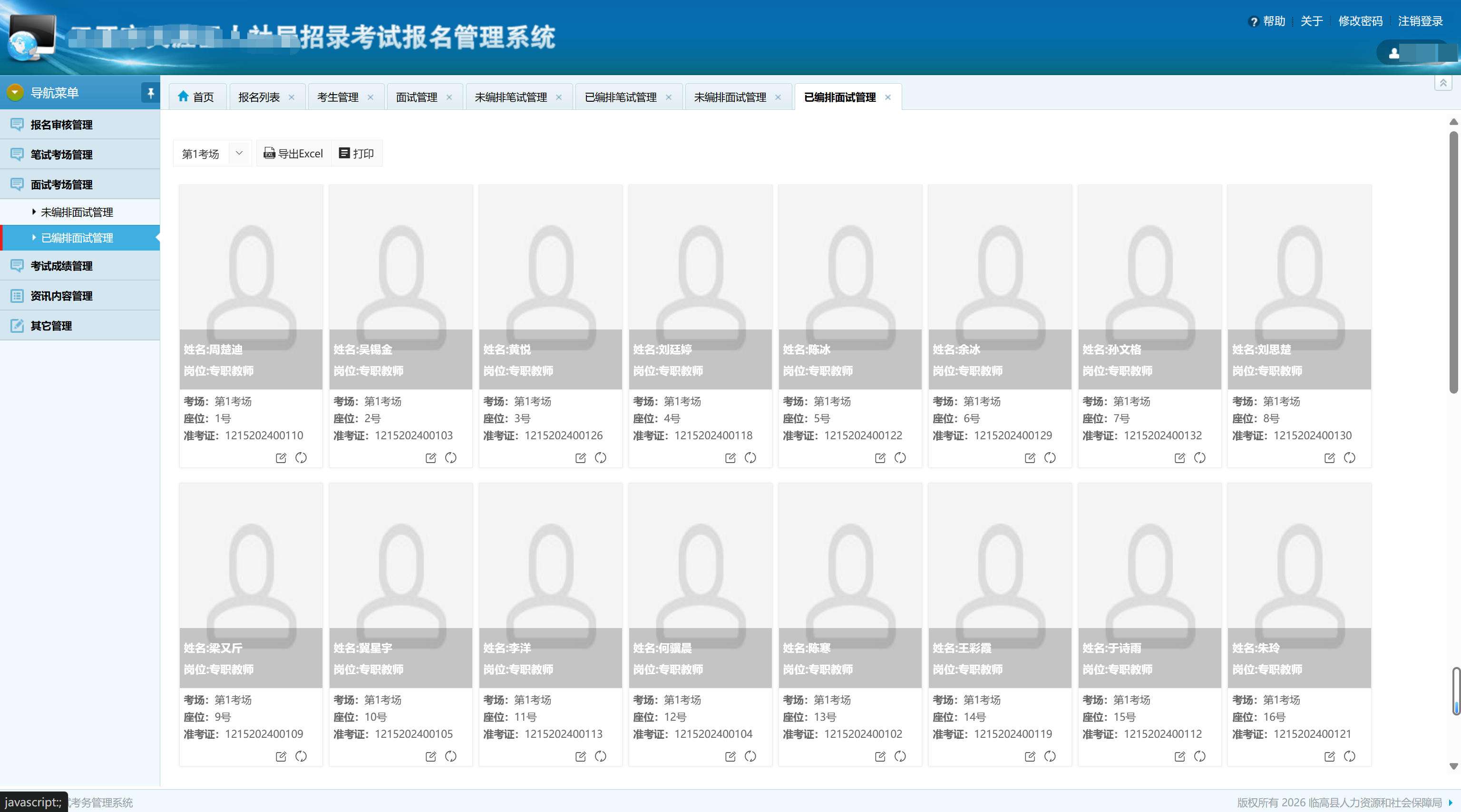The width and height of the screenshot is (1461, 812).
Task: Edit icon on 于诗雨's card
Action: (1179, 756)
